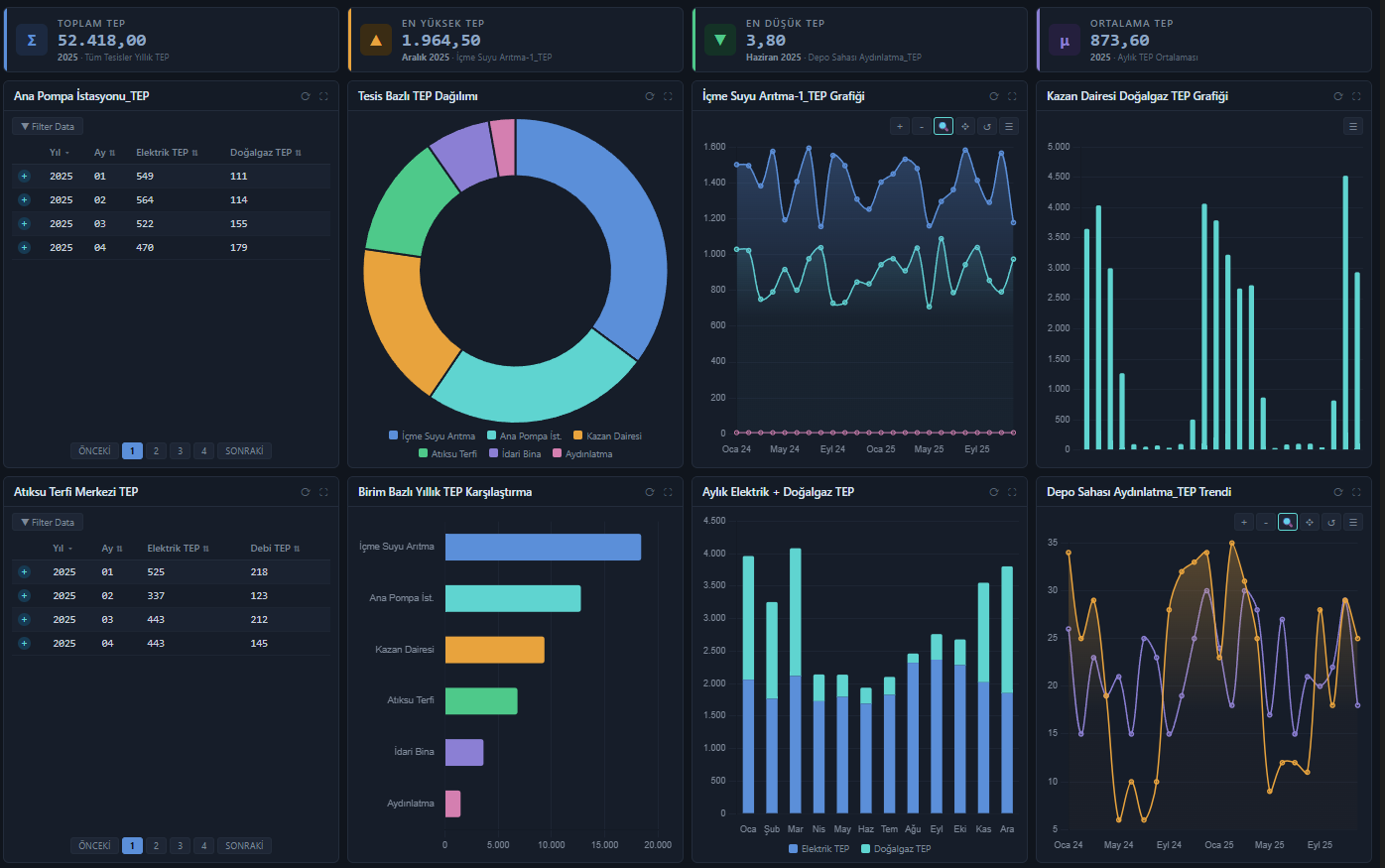1385x868 pixels.
Task: Select pan tool on İçme Suyu Arıtma-1 chart
Action: click(965, 126)
